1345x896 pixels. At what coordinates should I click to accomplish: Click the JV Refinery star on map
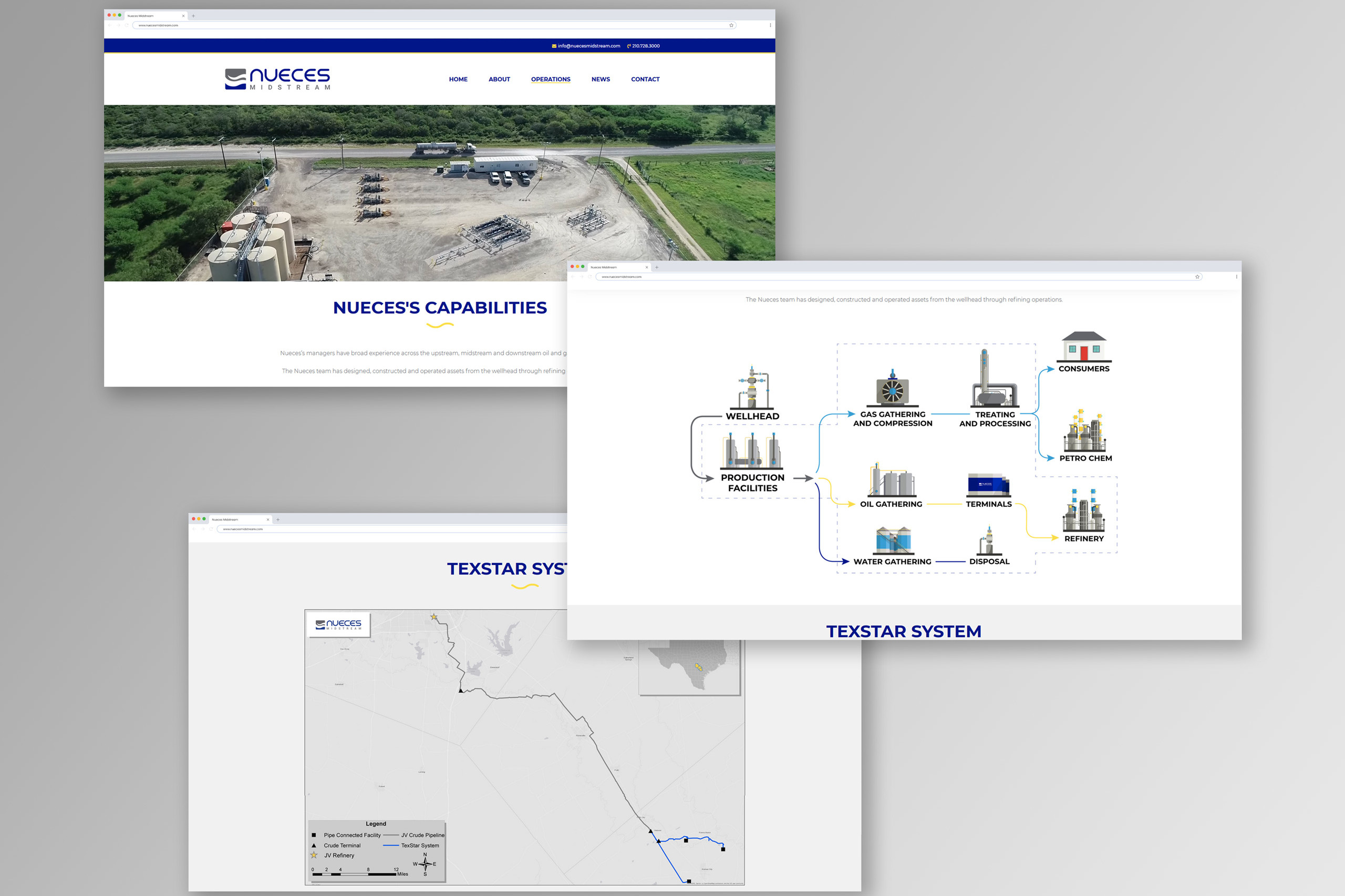434,617
